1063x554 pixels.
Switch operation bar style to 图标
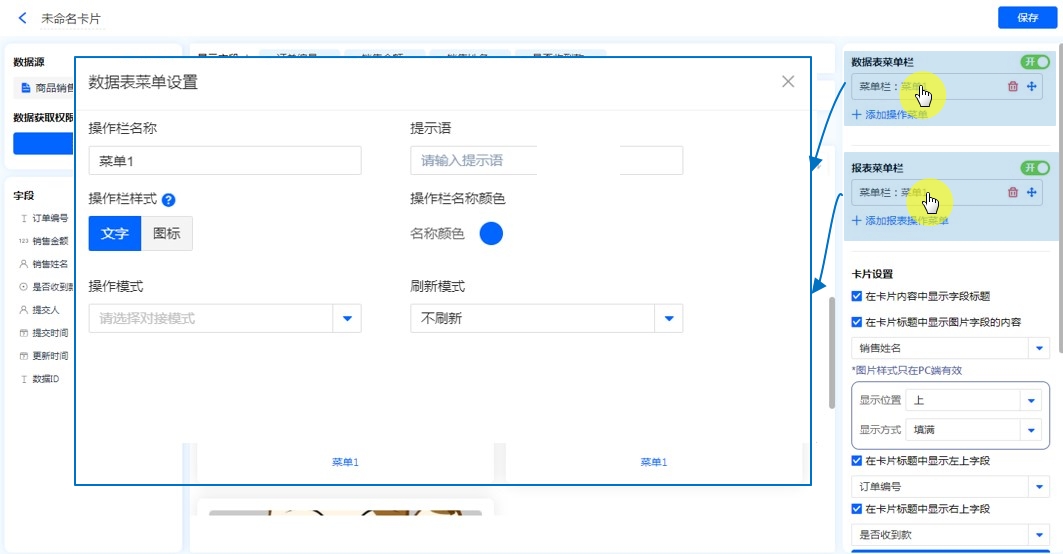(x=167, y=234)
